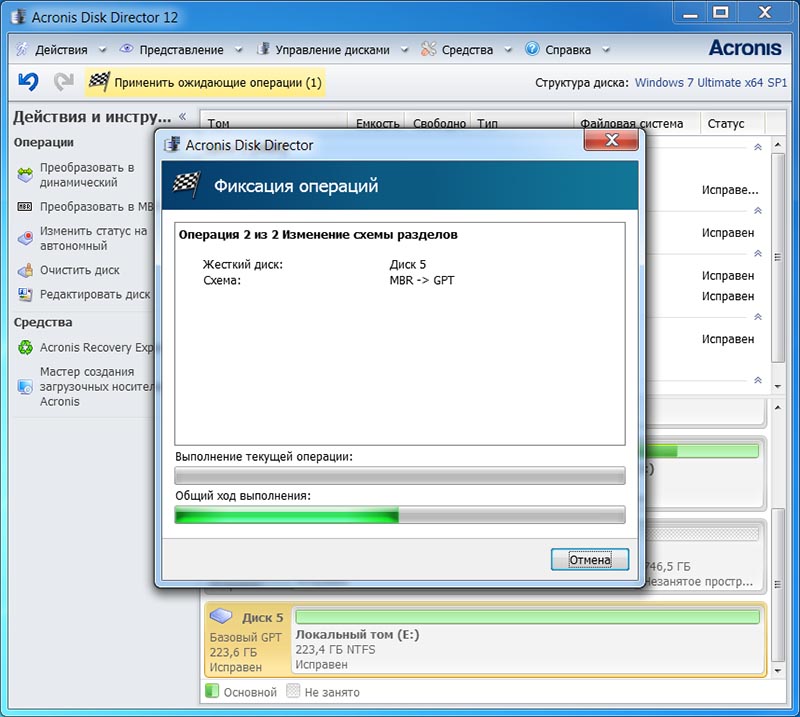Click the disk management menu icon
This screenshot has height=717, width=800.
click(x=263, y=48)
